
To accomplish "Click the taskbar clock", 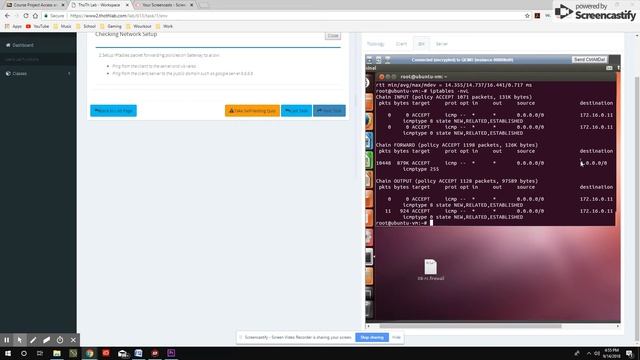I will tap(611, 353).
